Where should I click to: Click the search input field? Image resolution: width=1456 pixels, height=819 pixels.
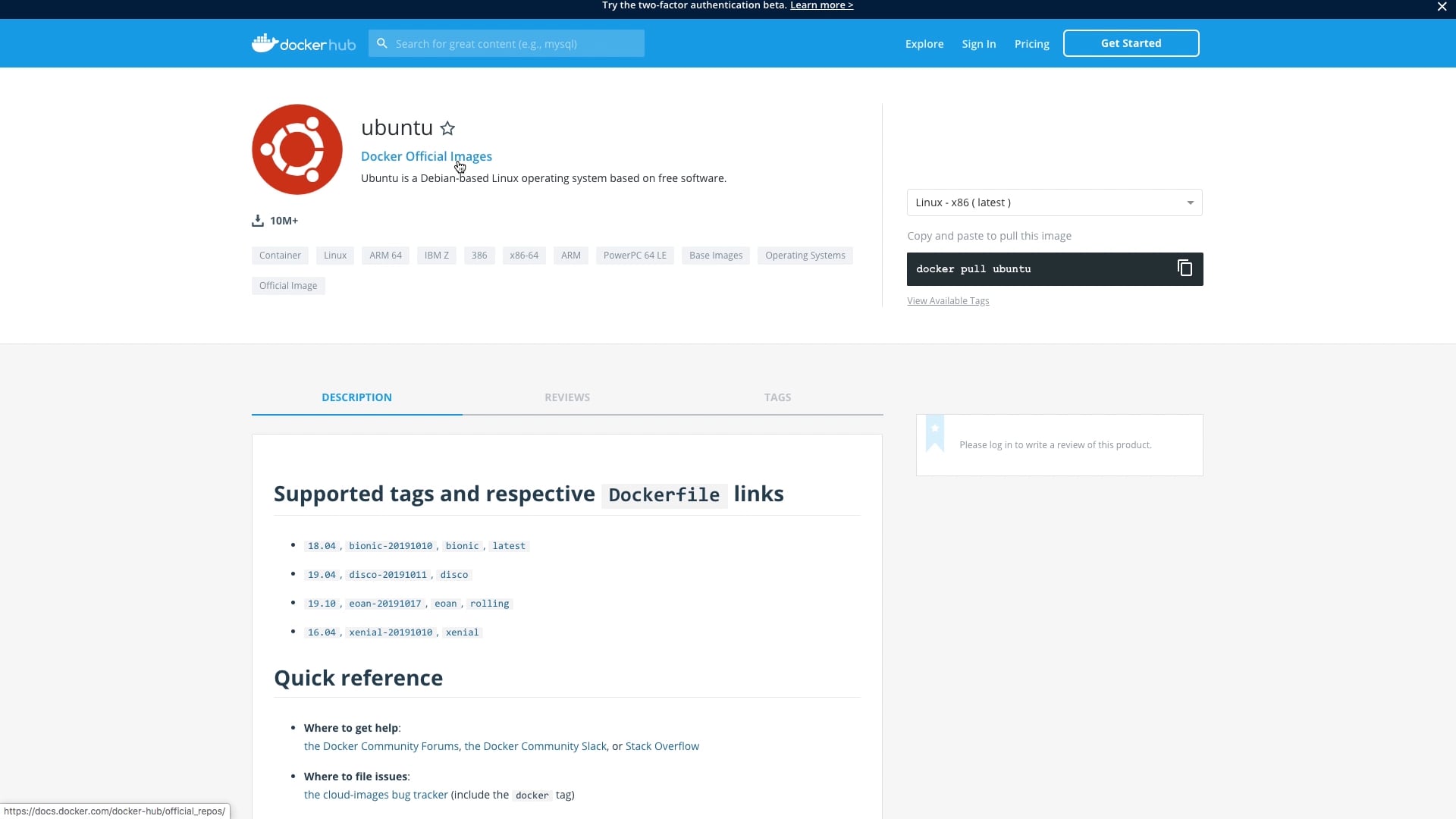point(516,43)
